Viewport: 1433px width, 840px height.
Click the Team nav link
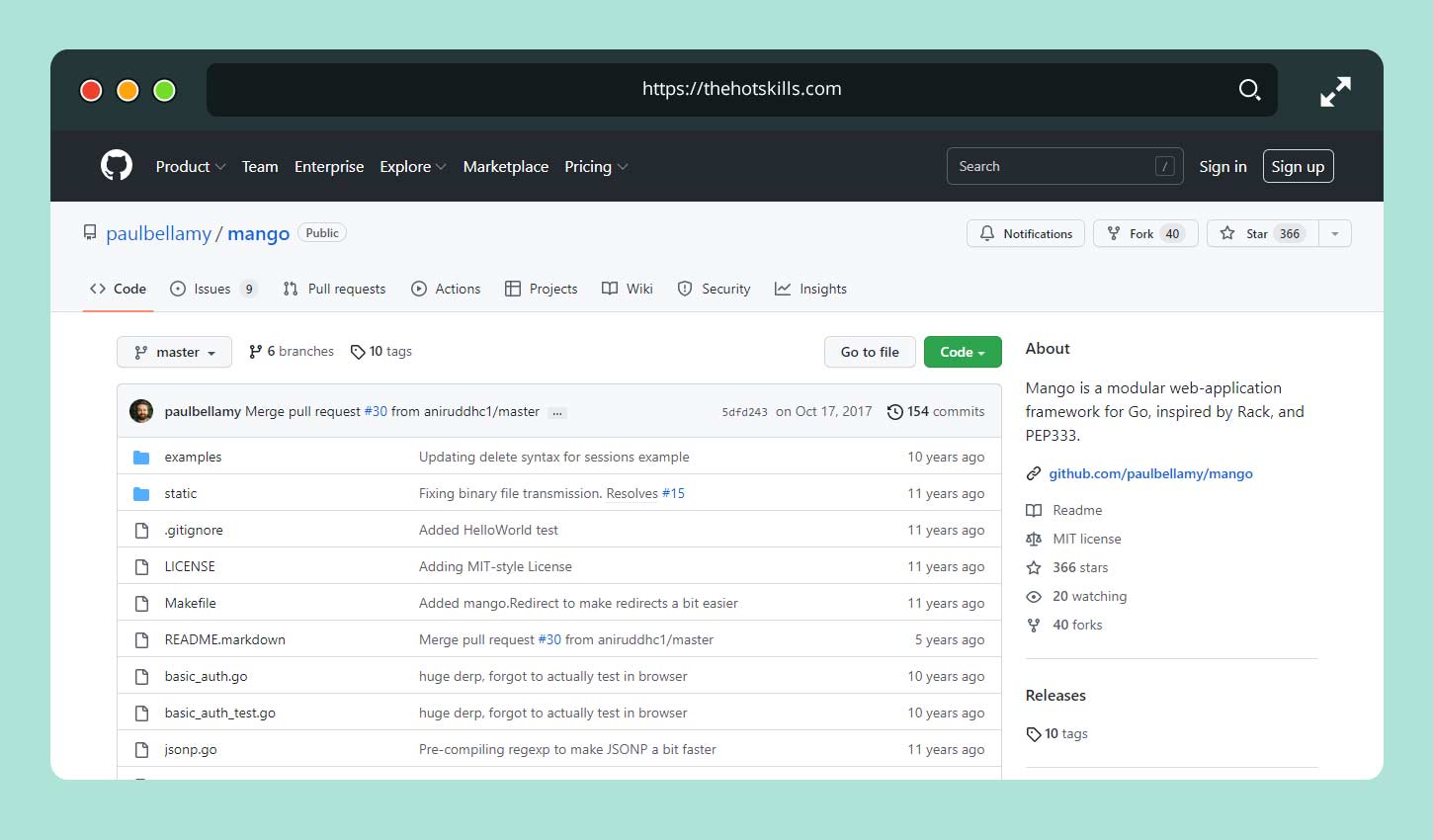tap(260, 166)
